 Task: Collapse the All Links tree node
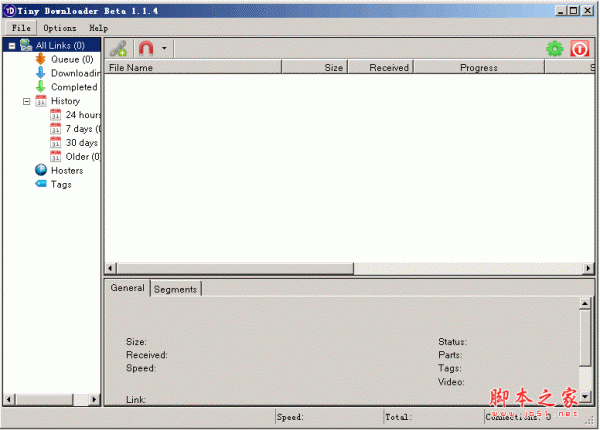coord(12,46)
